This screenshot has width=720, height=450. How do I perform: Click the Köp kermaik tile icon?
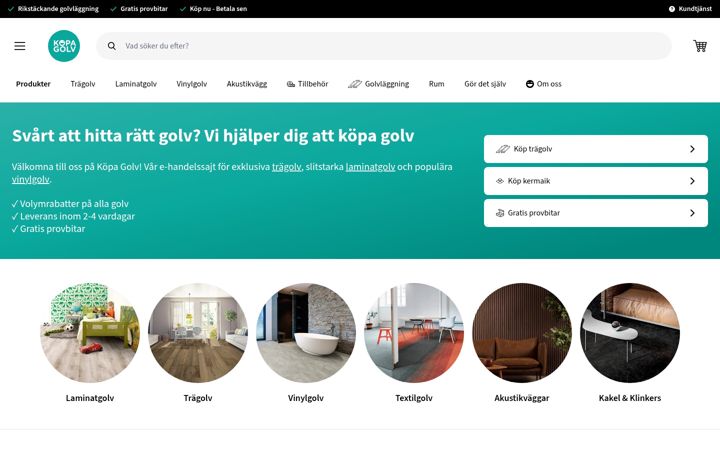coord(500,181)
